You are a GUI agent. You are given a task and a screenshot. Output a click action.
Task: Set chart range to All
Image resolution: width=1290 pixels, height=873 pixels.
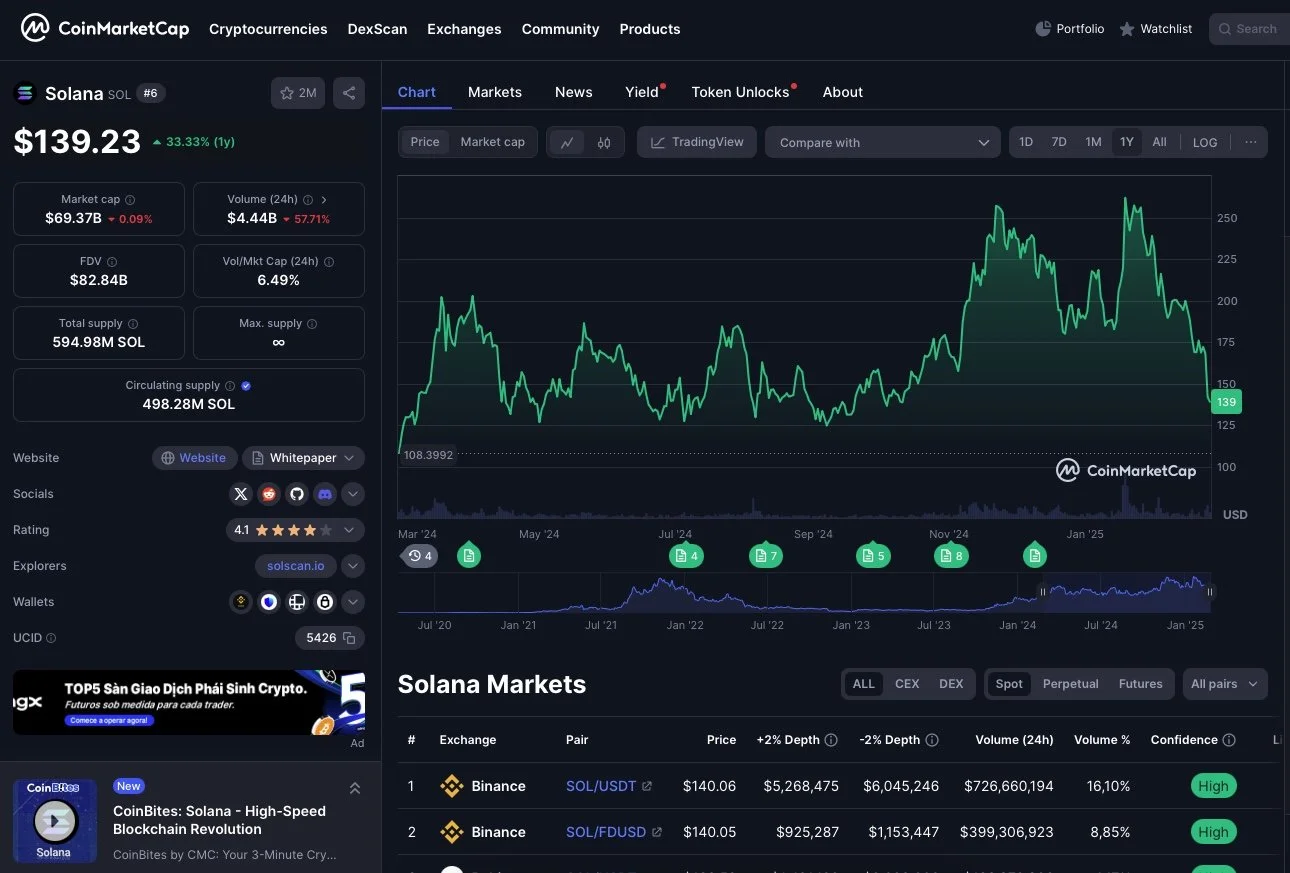[x=1159, y=142]
